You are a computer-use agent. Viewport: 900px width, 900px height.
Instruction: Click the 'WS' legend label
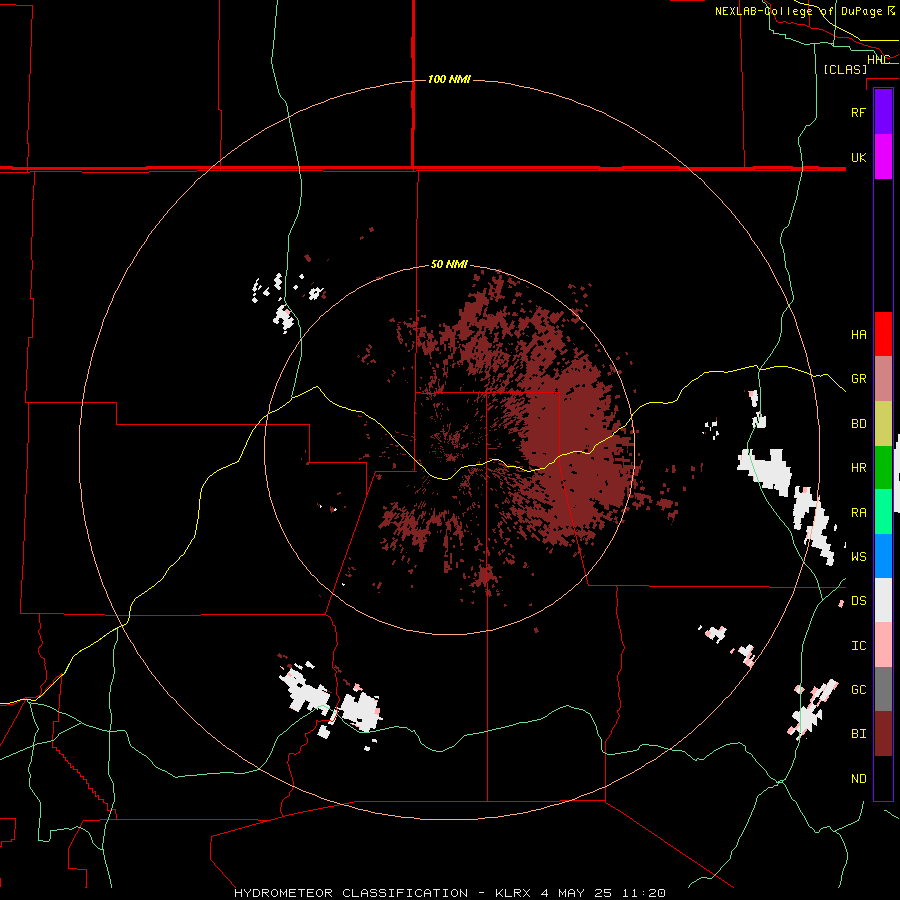coord(858,557)
